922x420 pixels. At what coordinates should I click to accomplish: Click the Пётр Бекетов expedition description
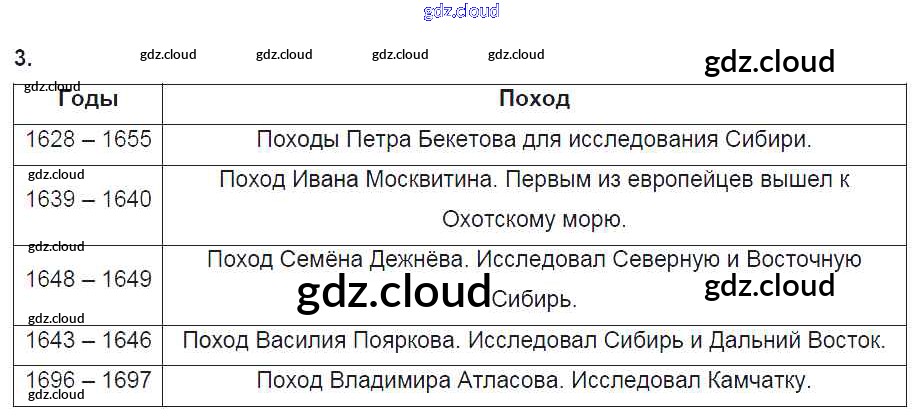(x=534, y=139)
